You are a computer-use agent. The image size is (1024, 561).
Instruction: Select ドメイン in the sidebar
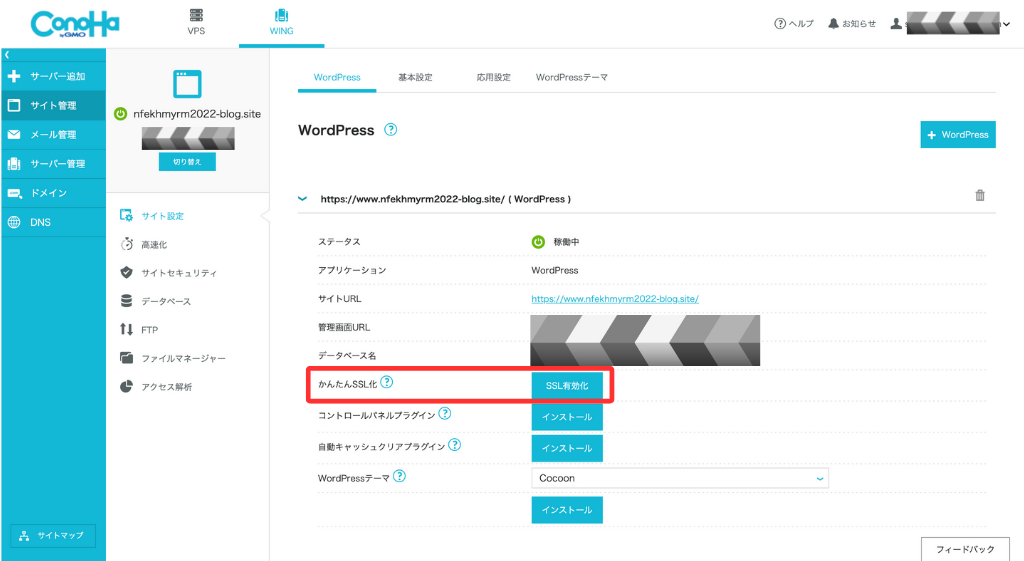[x=53, y=193]
